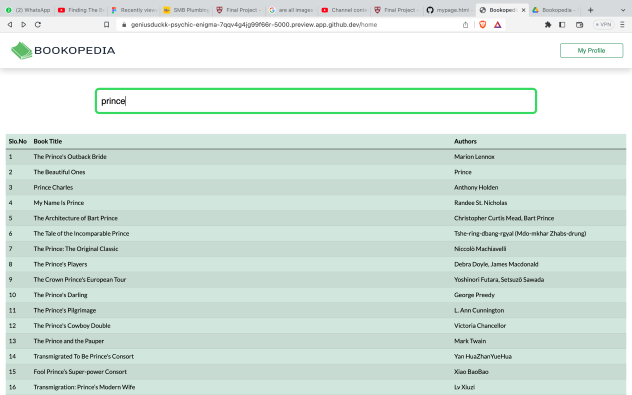Viewport: 632px width, 395px height.
Task: Select The Crown Prince's European Tour
Action: click(80, 280)
